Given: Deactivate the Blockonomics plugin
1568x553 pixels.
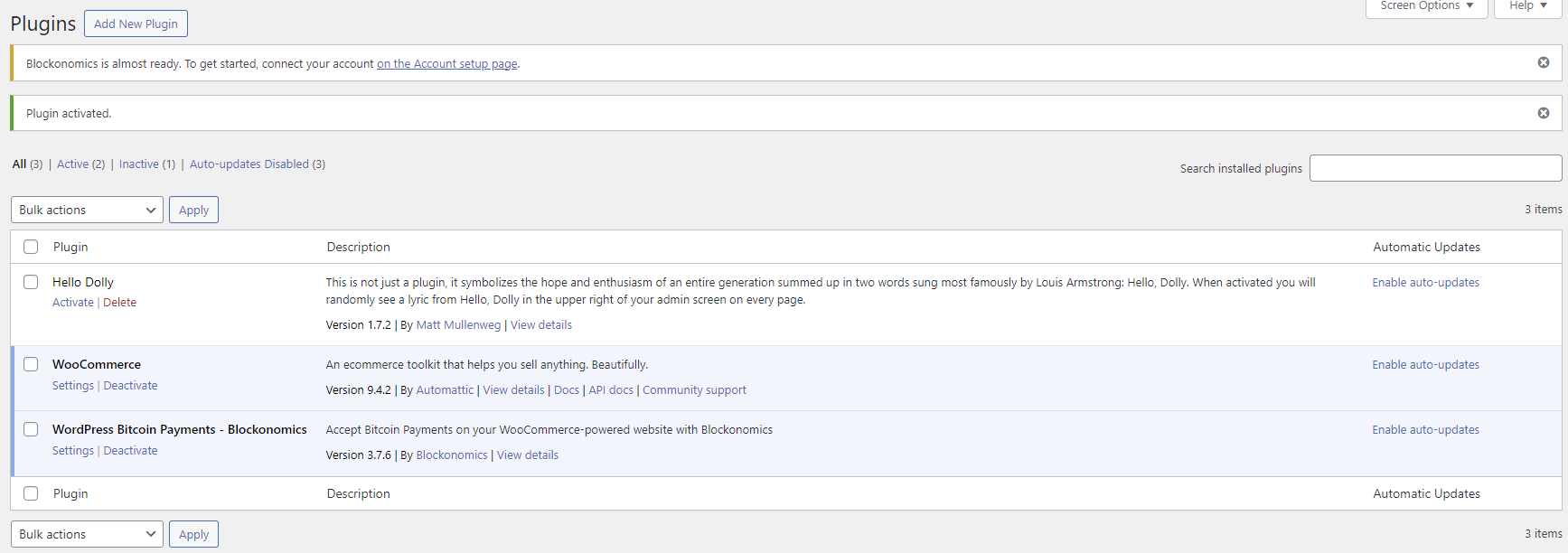Looking at the screenshot, I should (130, 450).
